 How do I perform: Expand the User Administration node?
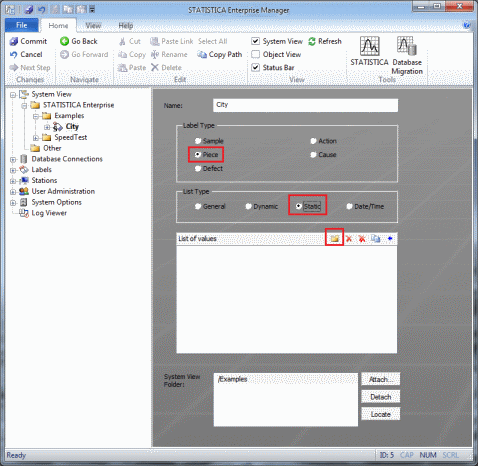13,192
